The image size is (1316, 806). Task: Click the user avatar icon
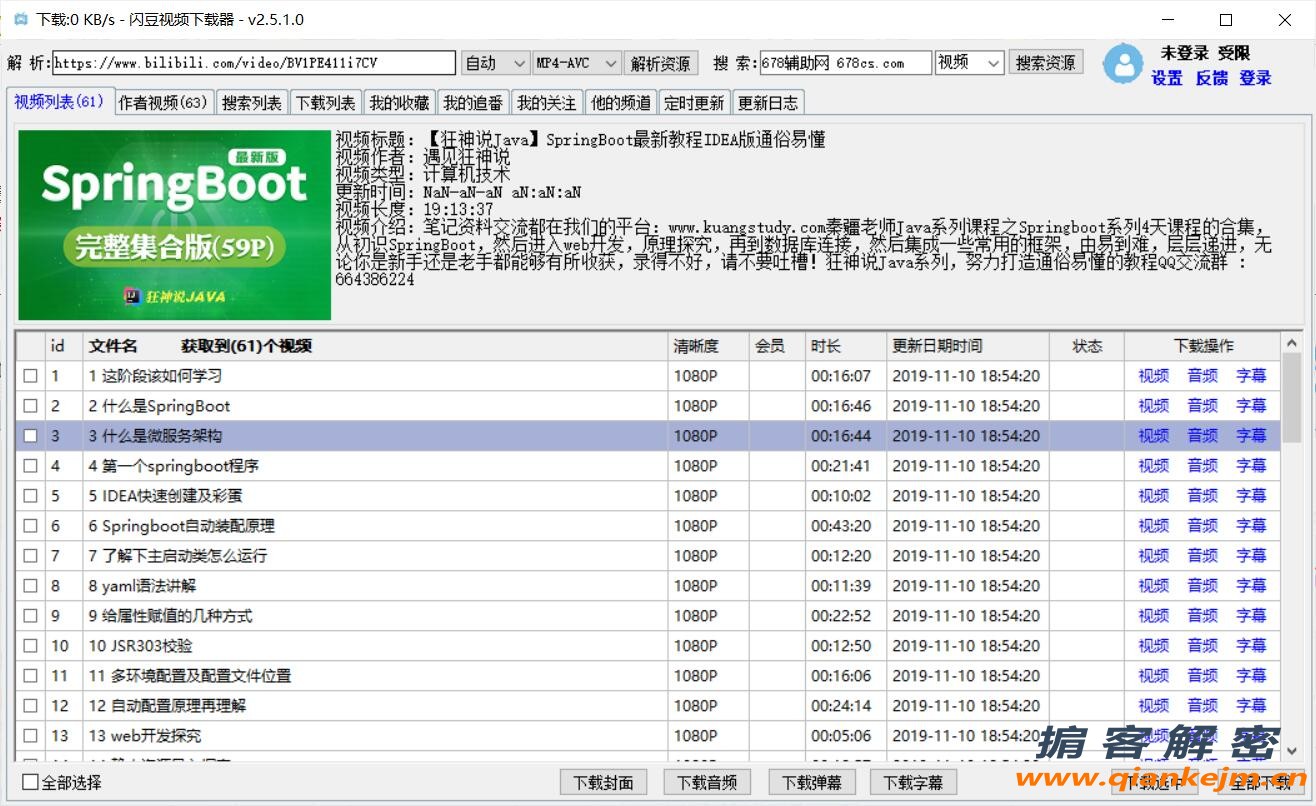coord(1123,64)
